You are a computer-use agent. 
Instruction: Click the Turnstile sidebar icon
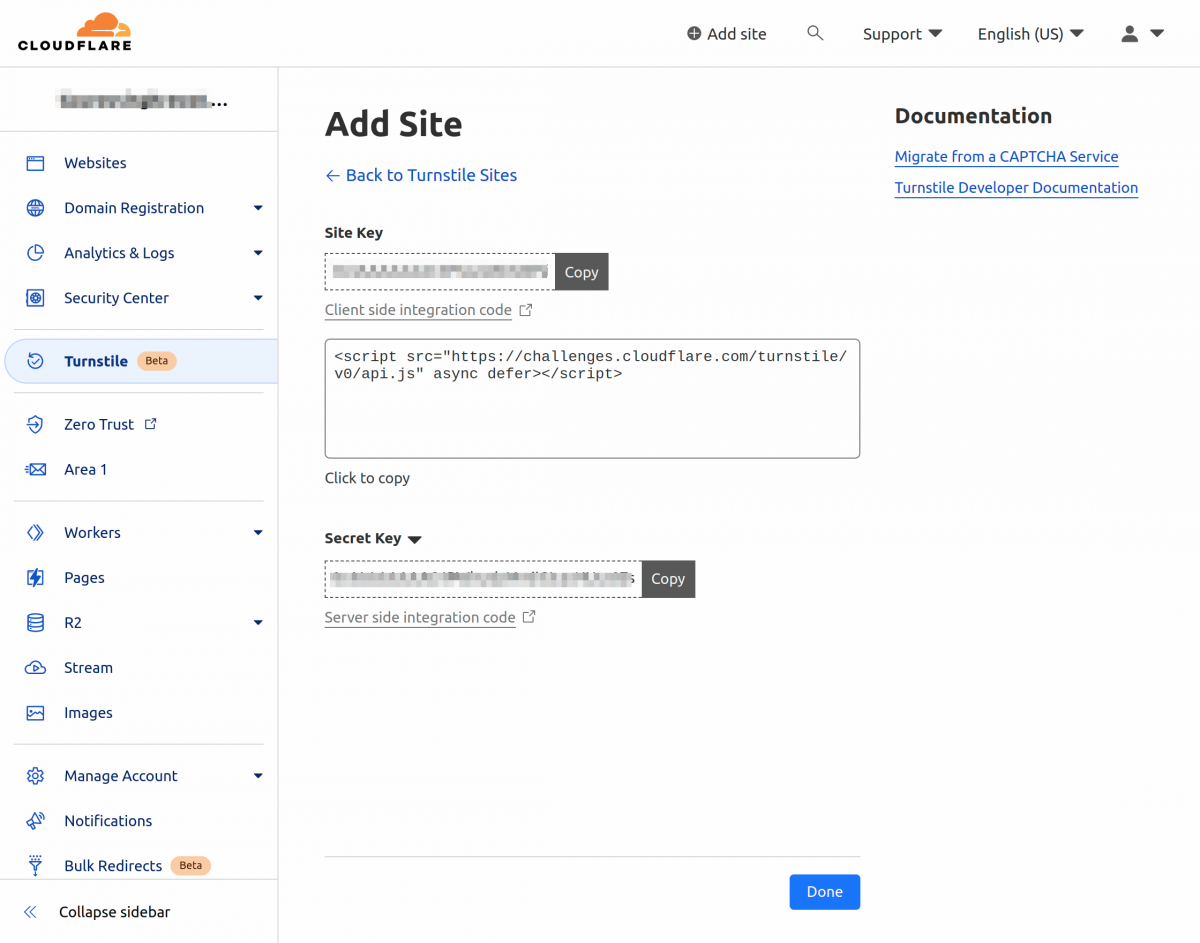pos(35,361)
